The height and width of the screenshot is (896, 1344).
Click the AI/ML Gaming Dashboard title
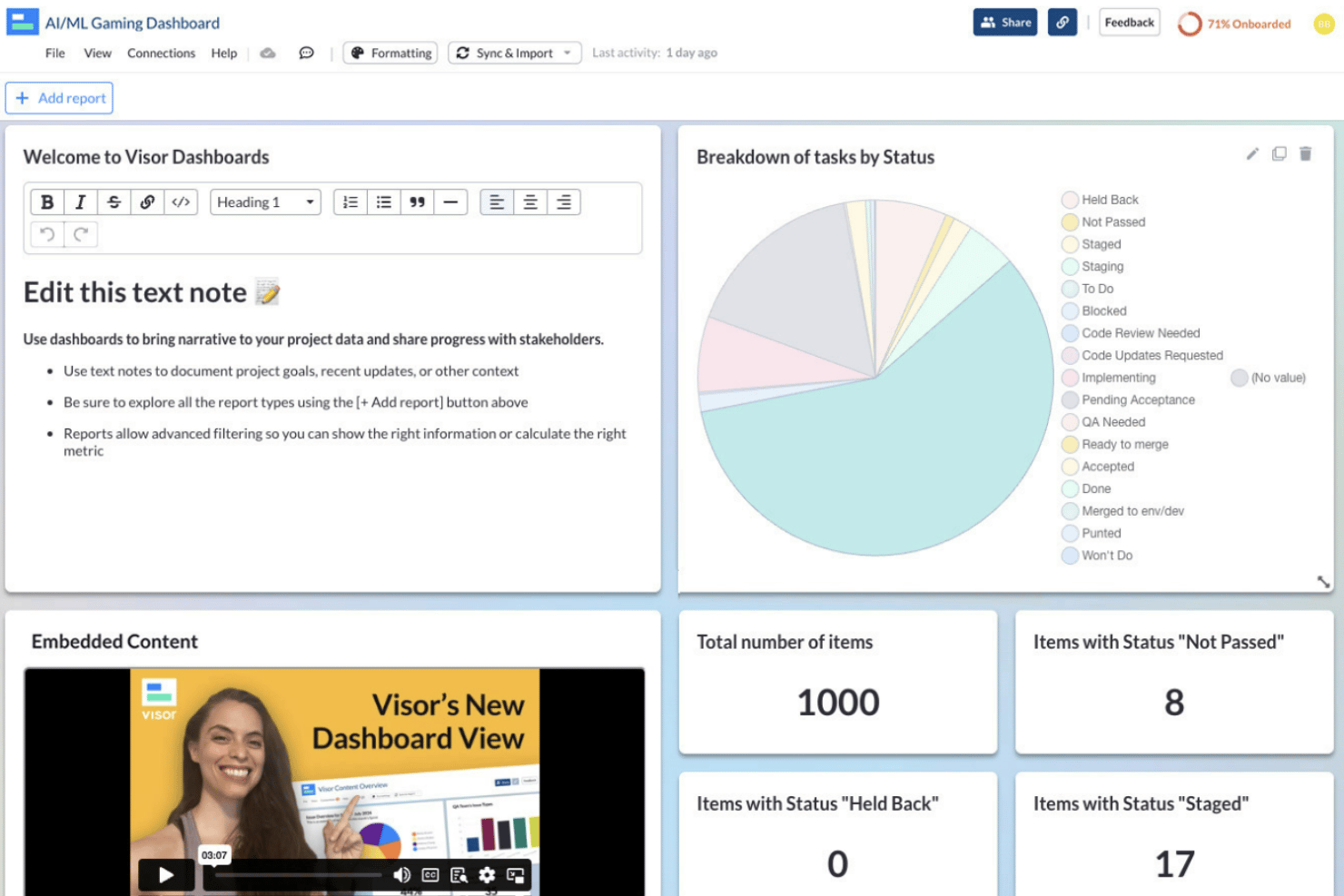tap(133, 23)
